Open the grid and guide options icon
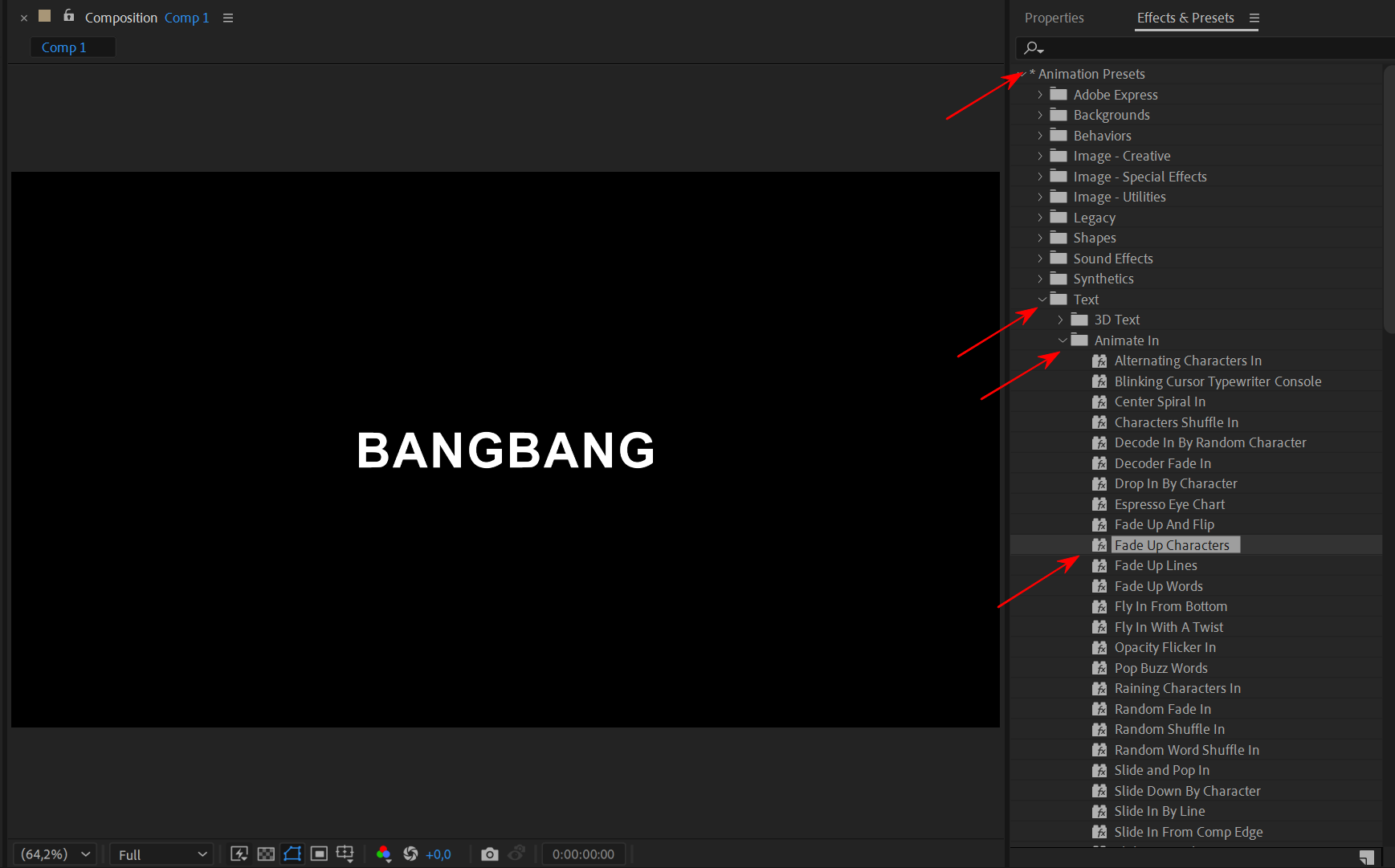 tap(345, 854)
